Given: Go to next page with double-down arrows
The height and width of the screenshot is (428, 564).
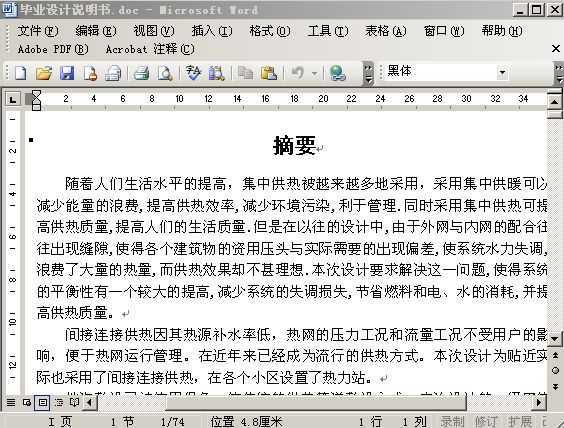Looking at the screenshot, I should pyautogui.click(x=555, y=387).
